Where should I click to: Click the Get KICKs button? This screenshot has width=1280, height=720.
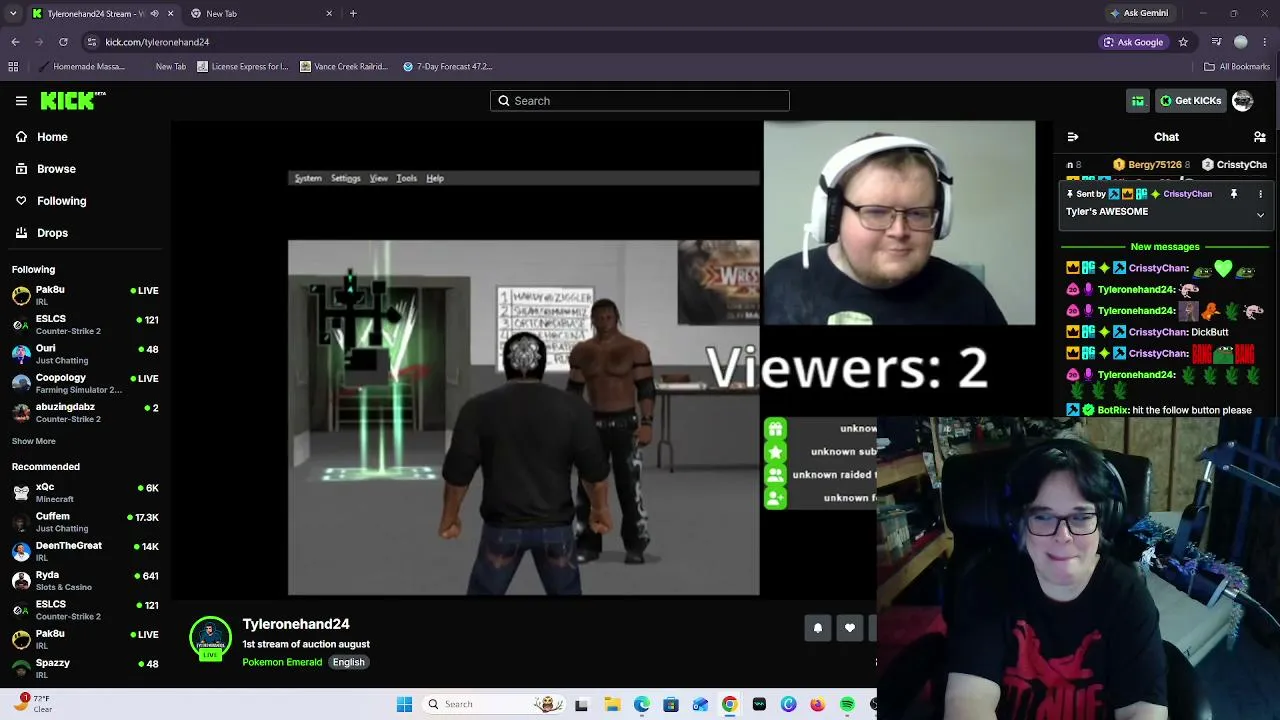1190,101
